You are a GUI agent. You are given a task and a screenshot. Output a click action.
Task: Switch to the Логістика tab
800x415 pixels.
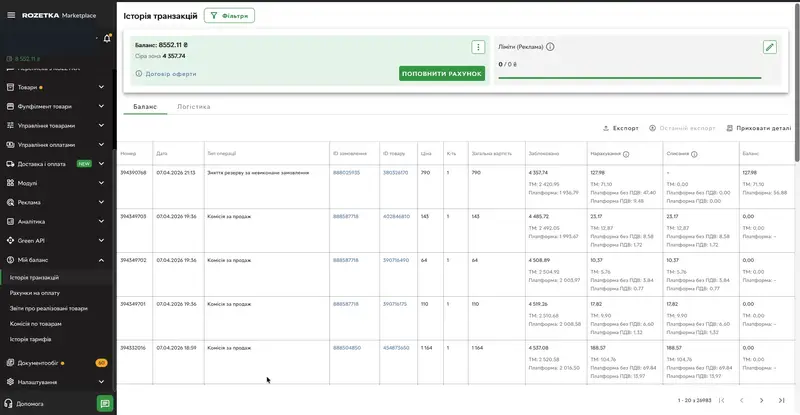click(x=193, y=105)
